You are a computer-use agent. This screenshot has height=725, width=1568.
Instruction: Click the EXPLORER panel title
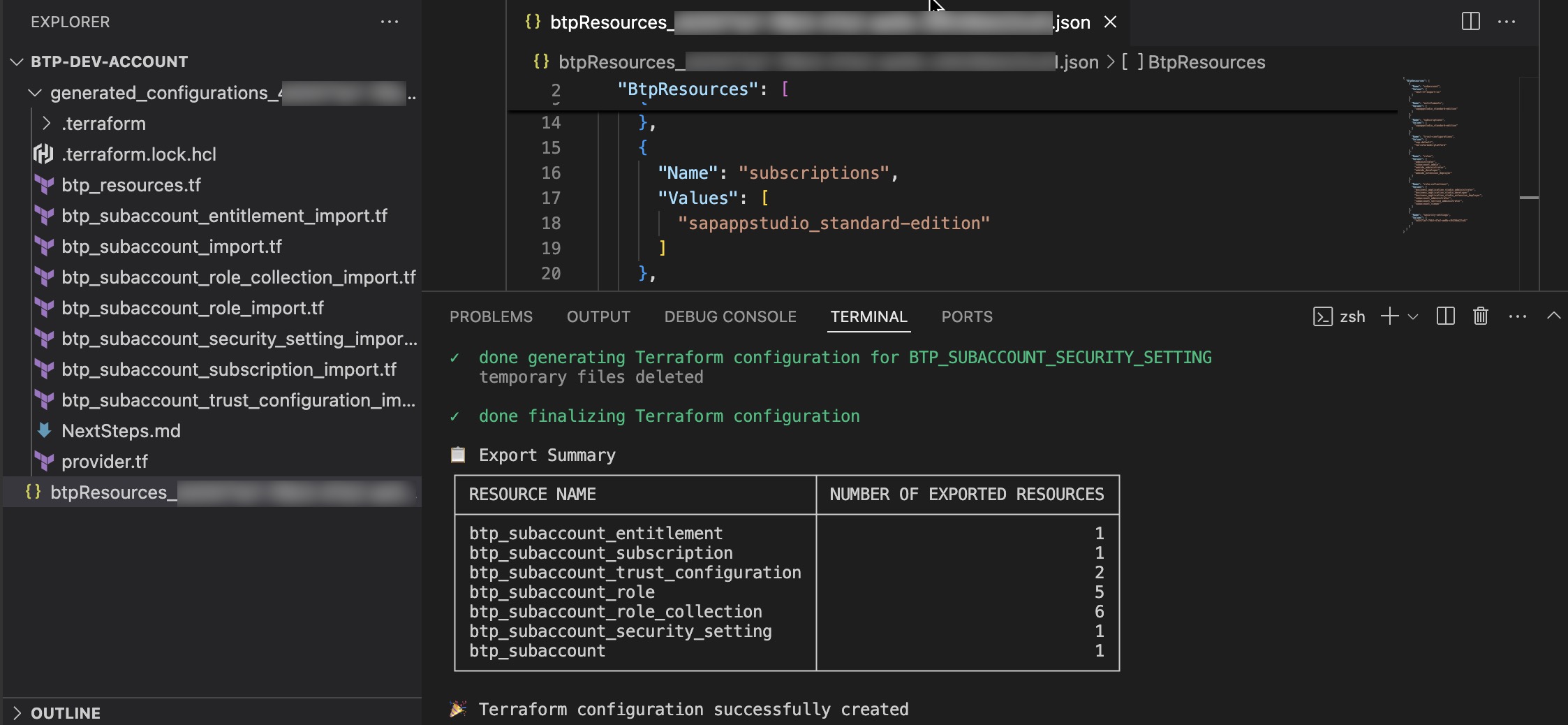[70, 22]
